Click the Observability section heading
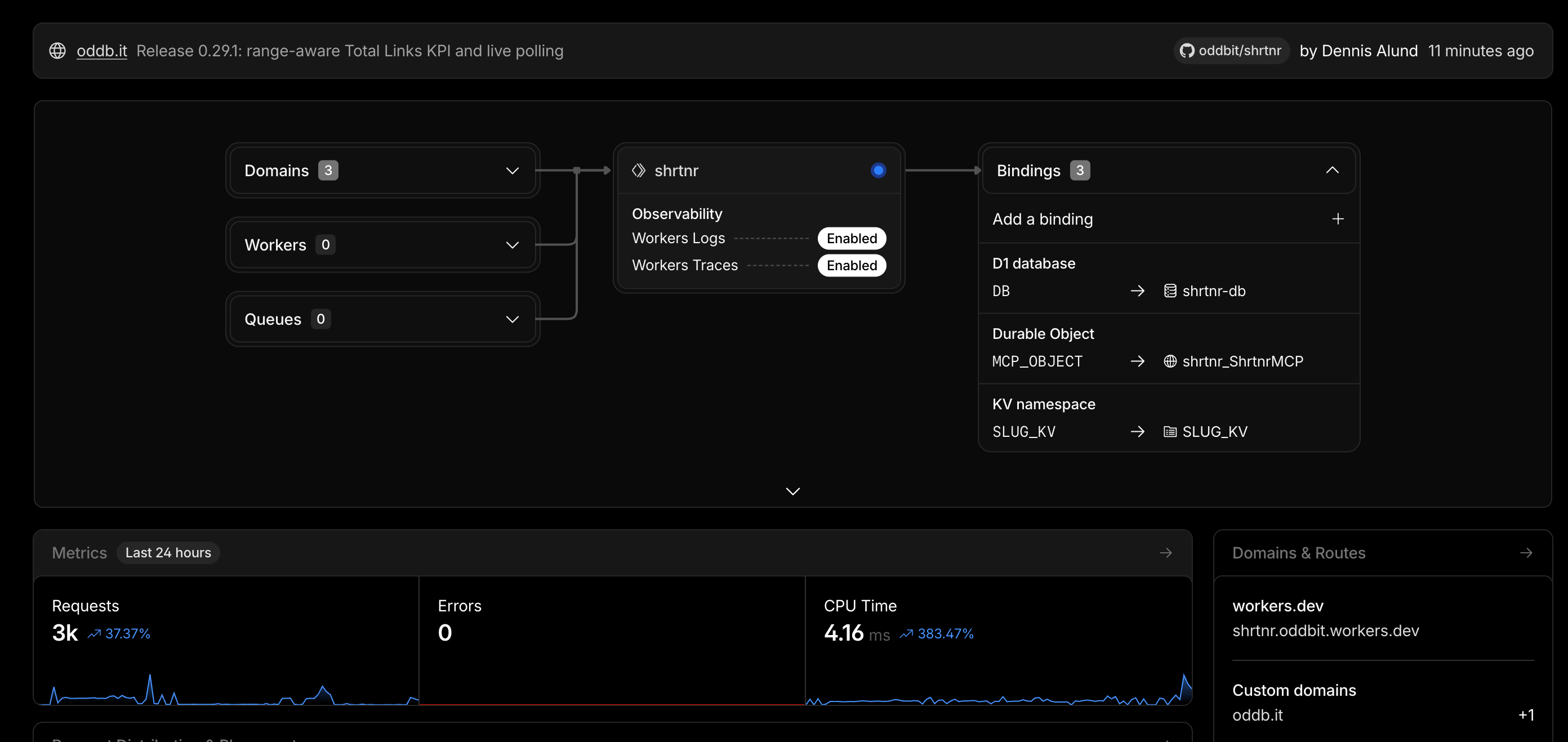This screenshot has width=1568, height=742. tap(677, 214)
